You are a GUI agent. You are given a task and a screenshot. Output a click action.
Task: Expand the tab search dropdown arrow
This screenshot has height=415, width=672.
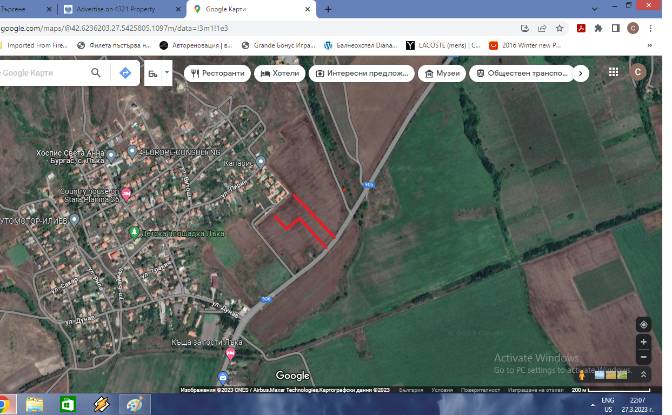tap(594, 9)
